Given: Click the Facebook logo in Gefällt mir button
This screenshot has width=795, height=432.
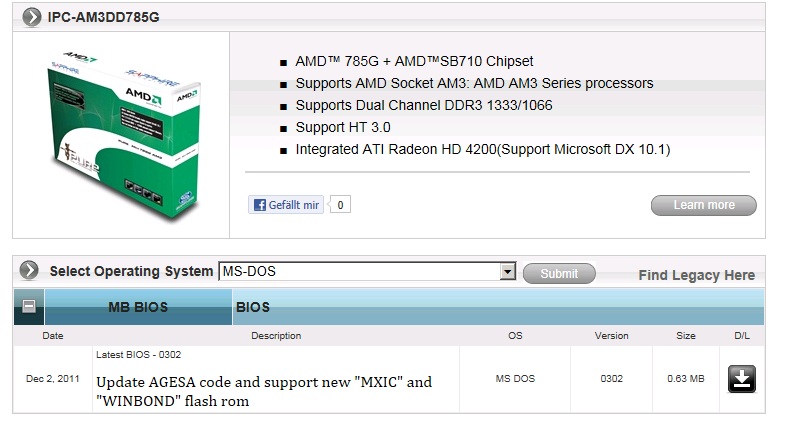Looking at the screenshot, I should tap(260, 205).
